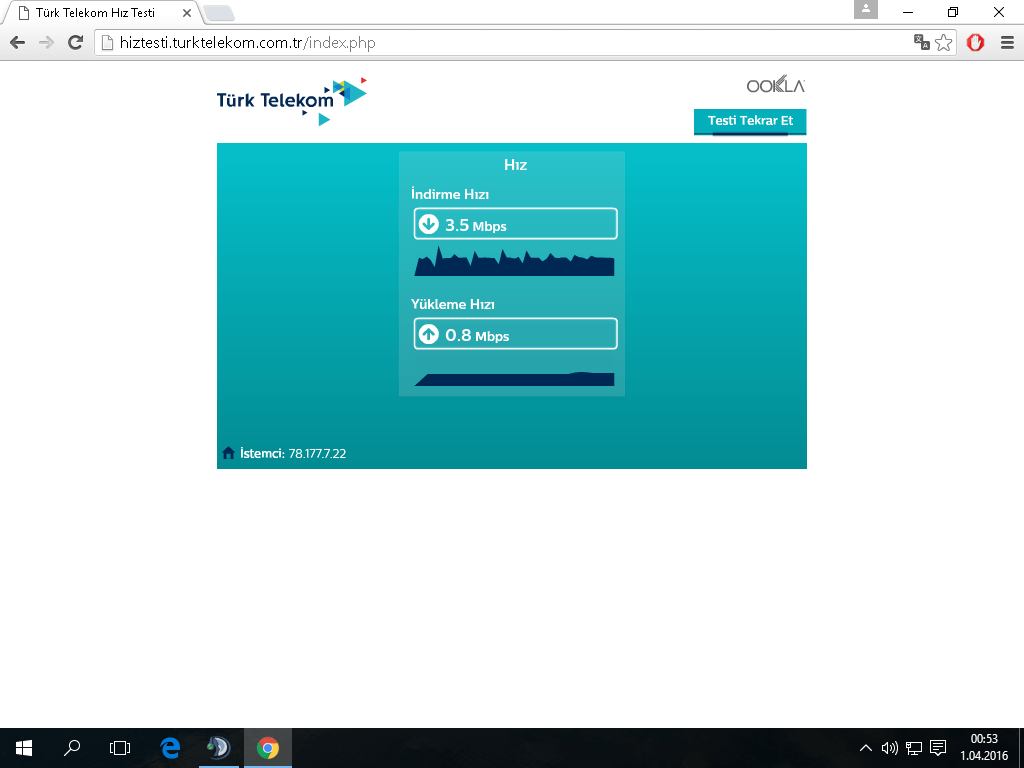This screenshot has height=768, width=1024.
Task: Launch Microsoft Edge from the taskbar
Action: [170, 748]
